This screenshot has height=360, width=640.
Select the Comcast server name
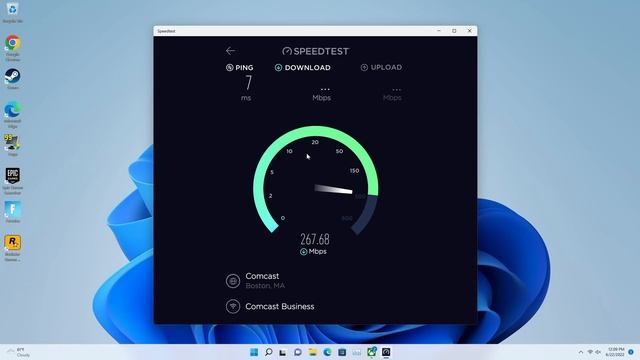pos(262,276)
